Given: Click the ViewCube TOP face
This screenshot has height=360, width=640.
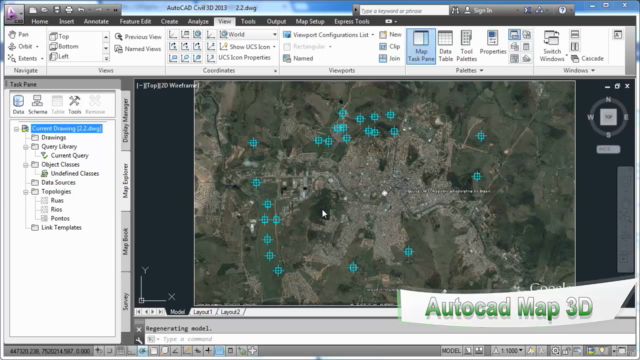Looking at the screenshot, I should point(608,117).
